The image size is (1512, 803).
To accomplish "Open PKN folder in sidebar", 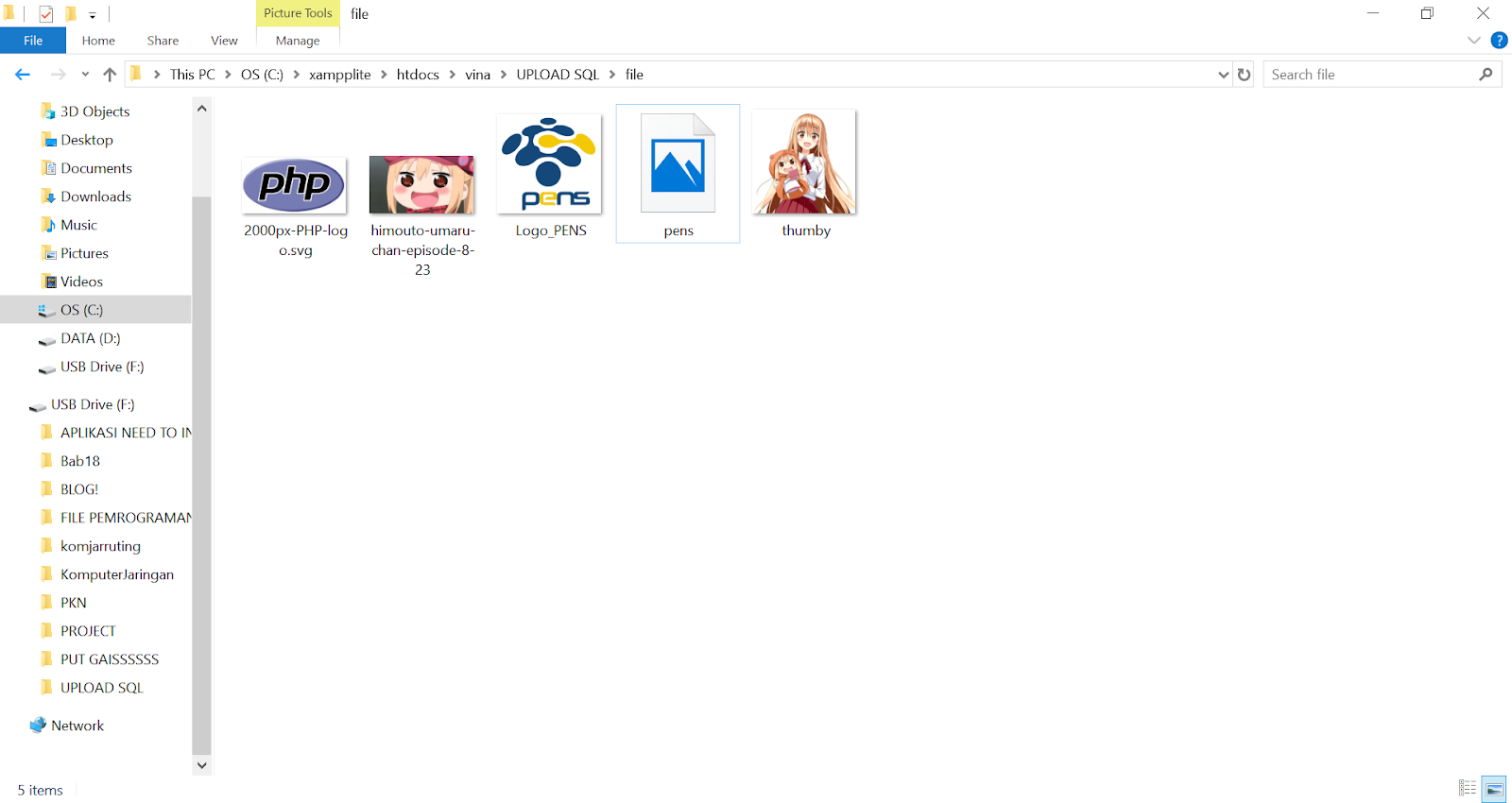I will [74, 603].
